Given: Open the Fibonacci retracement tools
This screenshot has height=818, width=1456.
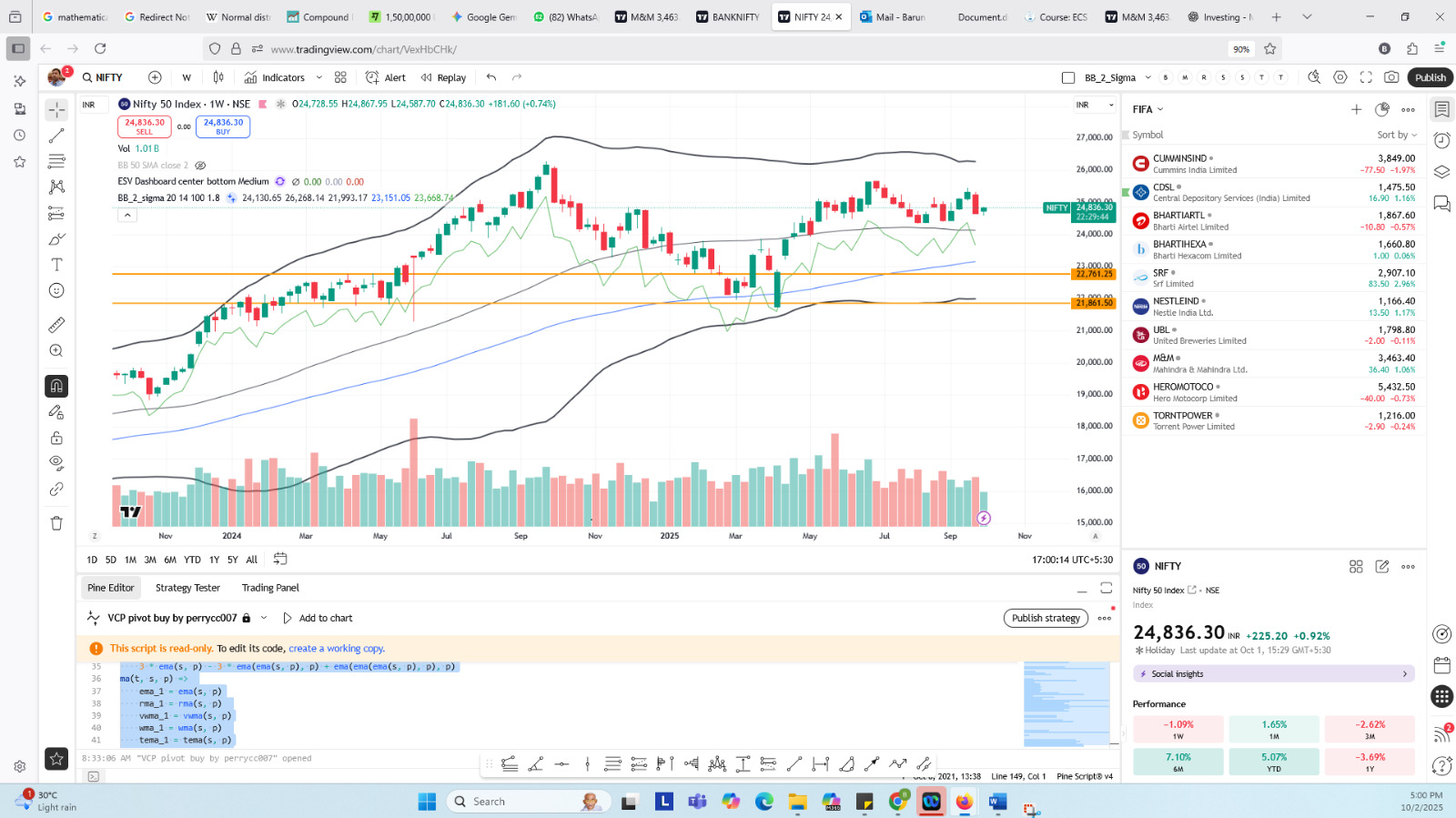Looking at the screenshot, I should point(56,161).
